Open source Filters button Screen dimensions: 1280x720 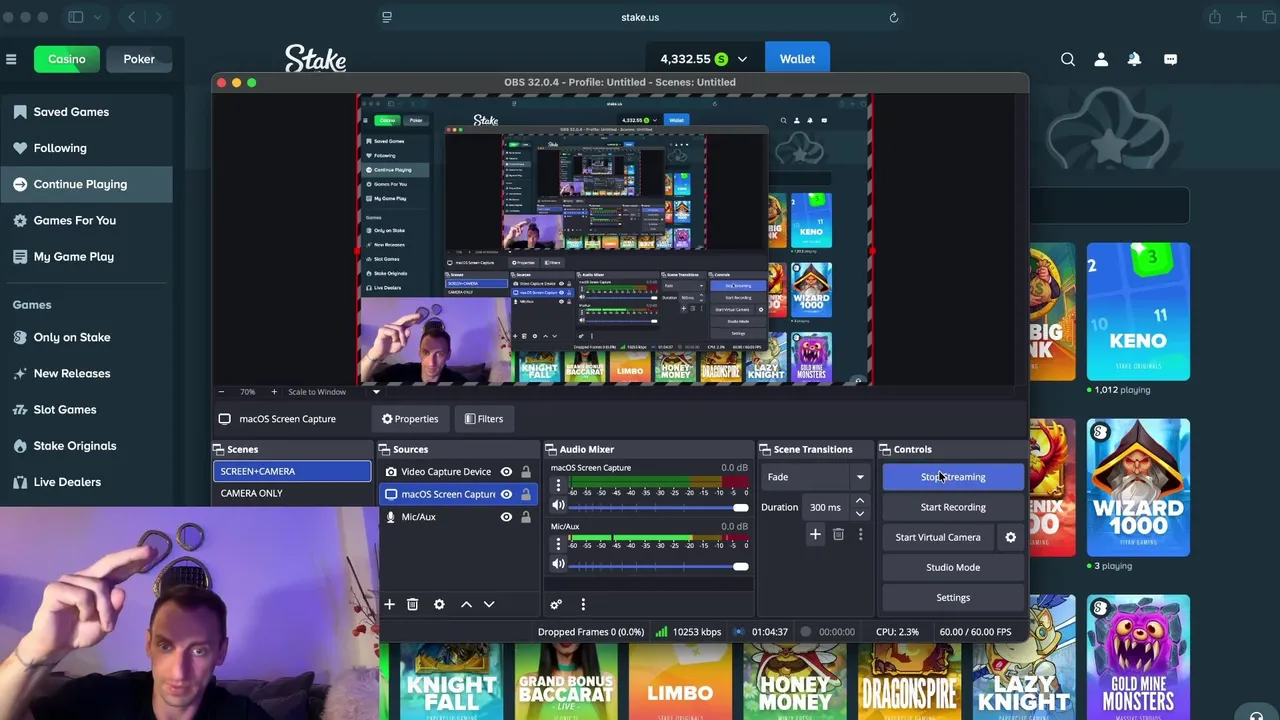(484, 419)
